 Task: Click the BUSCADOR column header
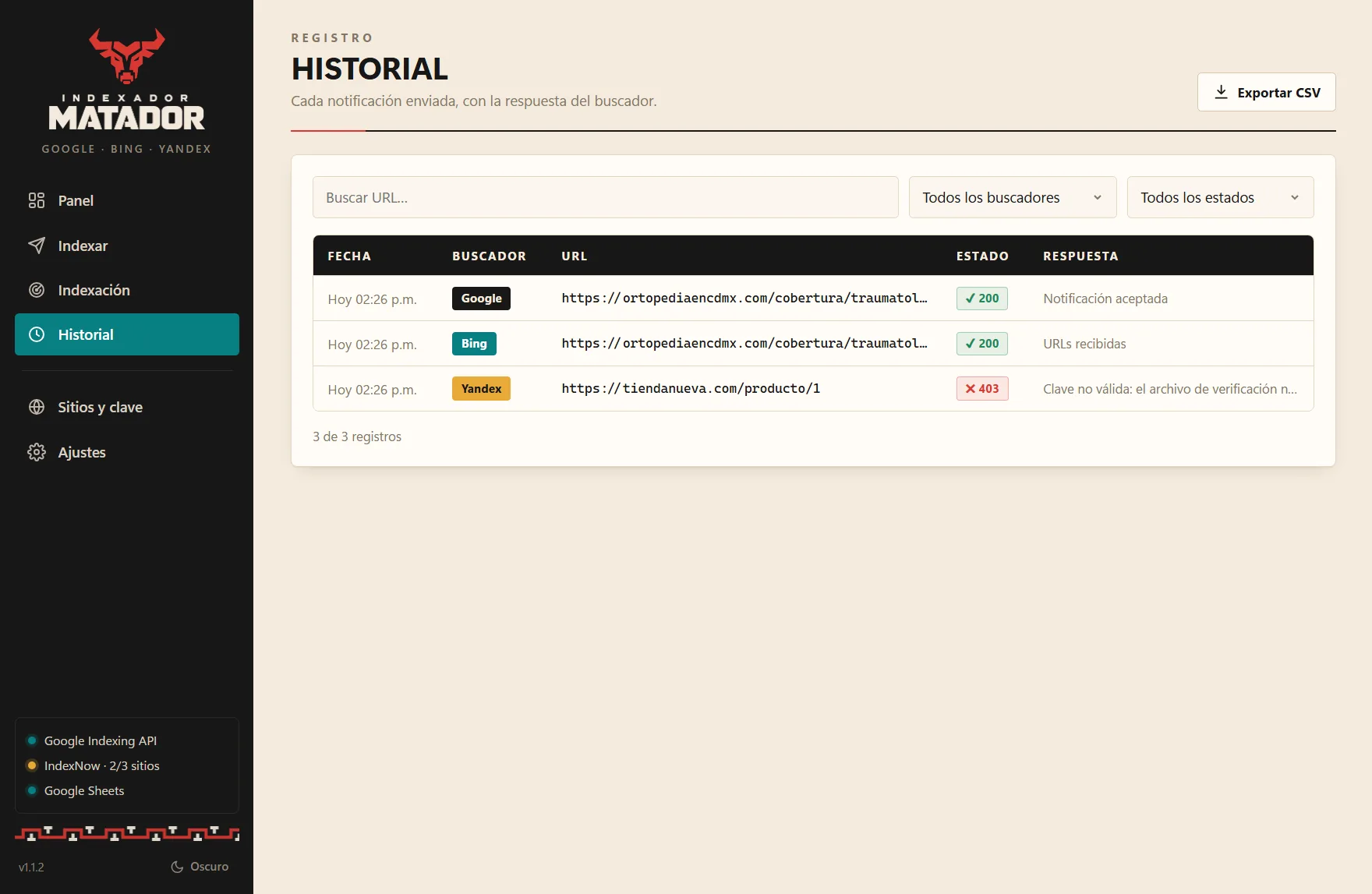click(x=489, y=256)
